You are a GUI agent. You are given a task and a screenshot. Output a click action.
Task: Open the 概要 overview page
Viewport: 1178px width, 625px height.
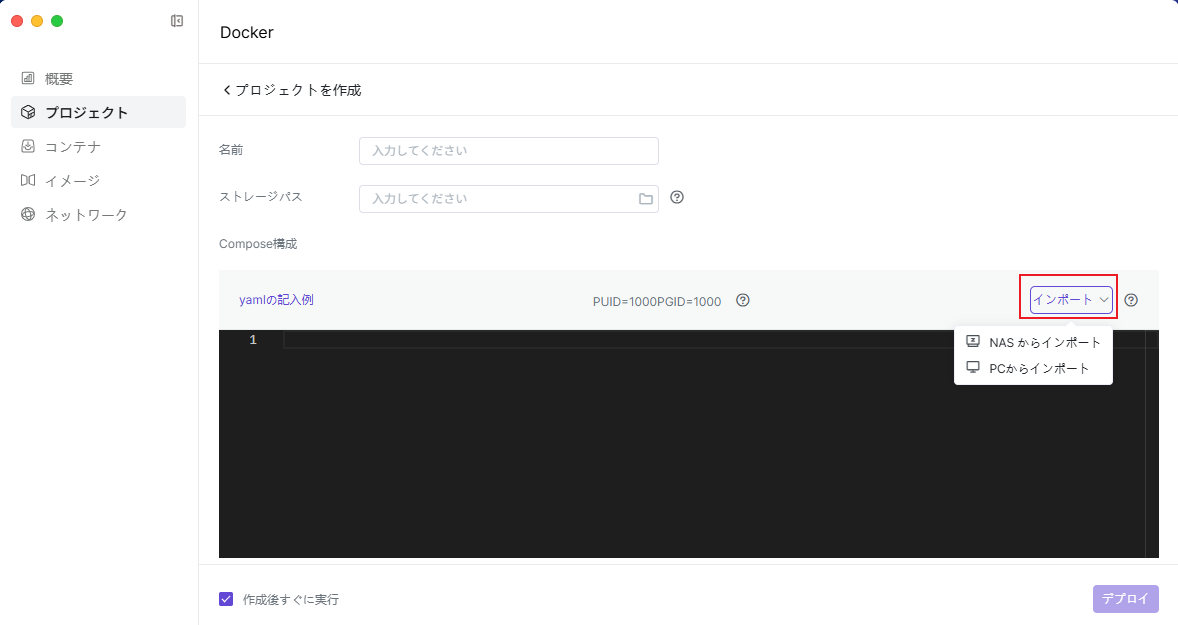pos(58,78)
